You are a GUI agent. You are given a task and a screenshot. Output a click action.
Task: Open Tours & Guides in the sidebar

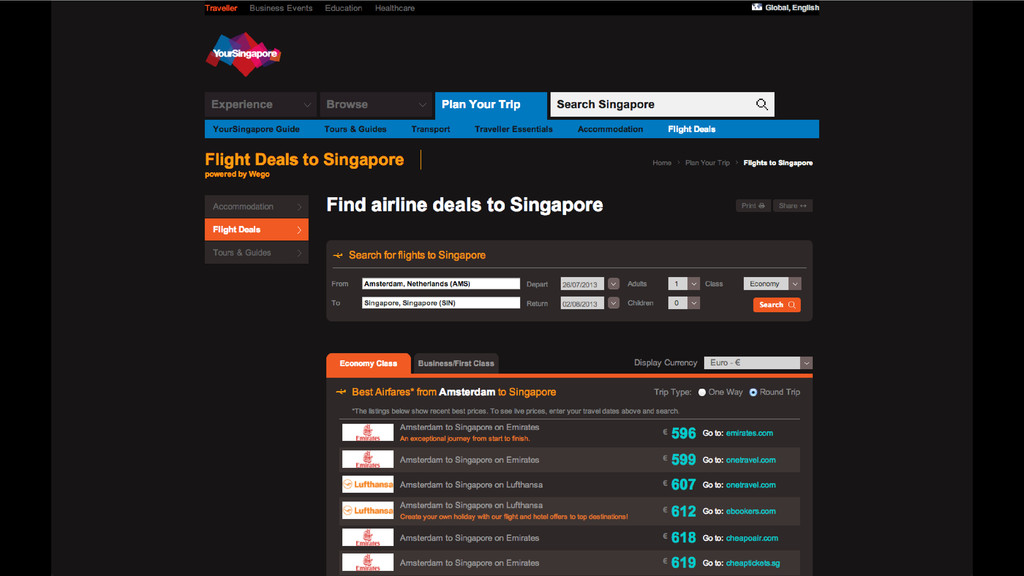[257, 253]
